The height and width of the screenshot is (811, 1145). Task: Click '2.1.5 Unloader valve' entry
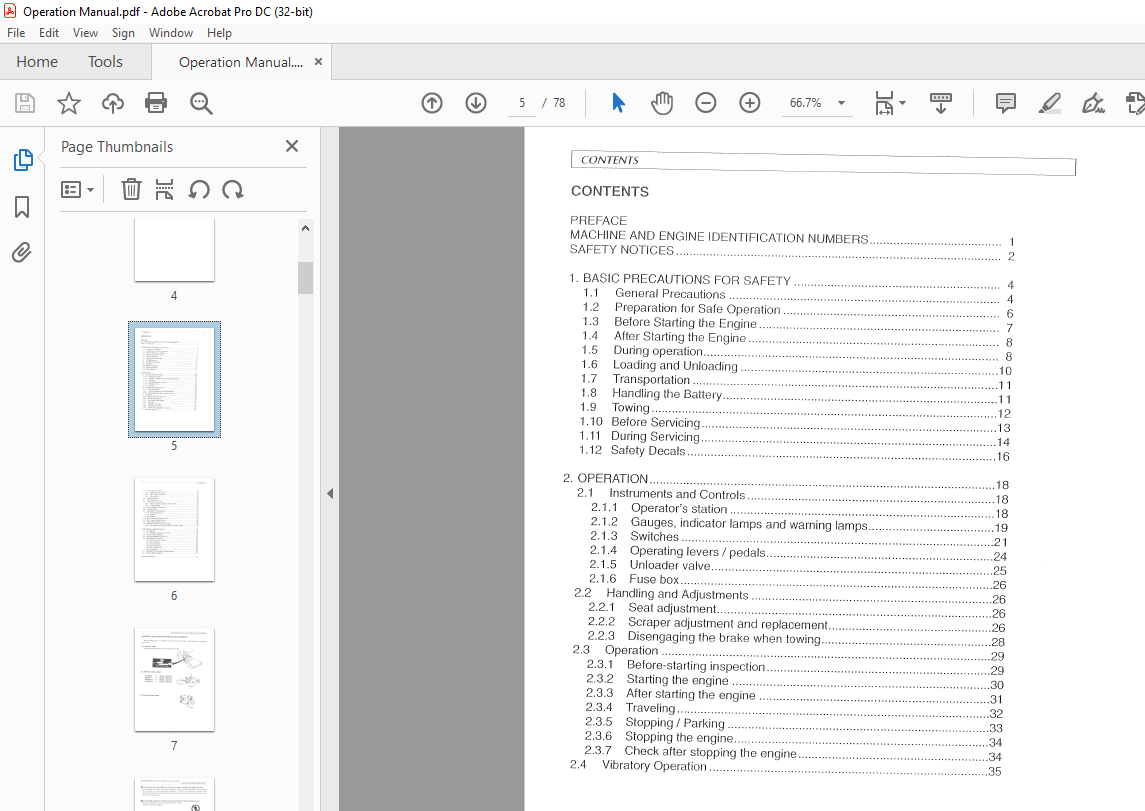798,567
